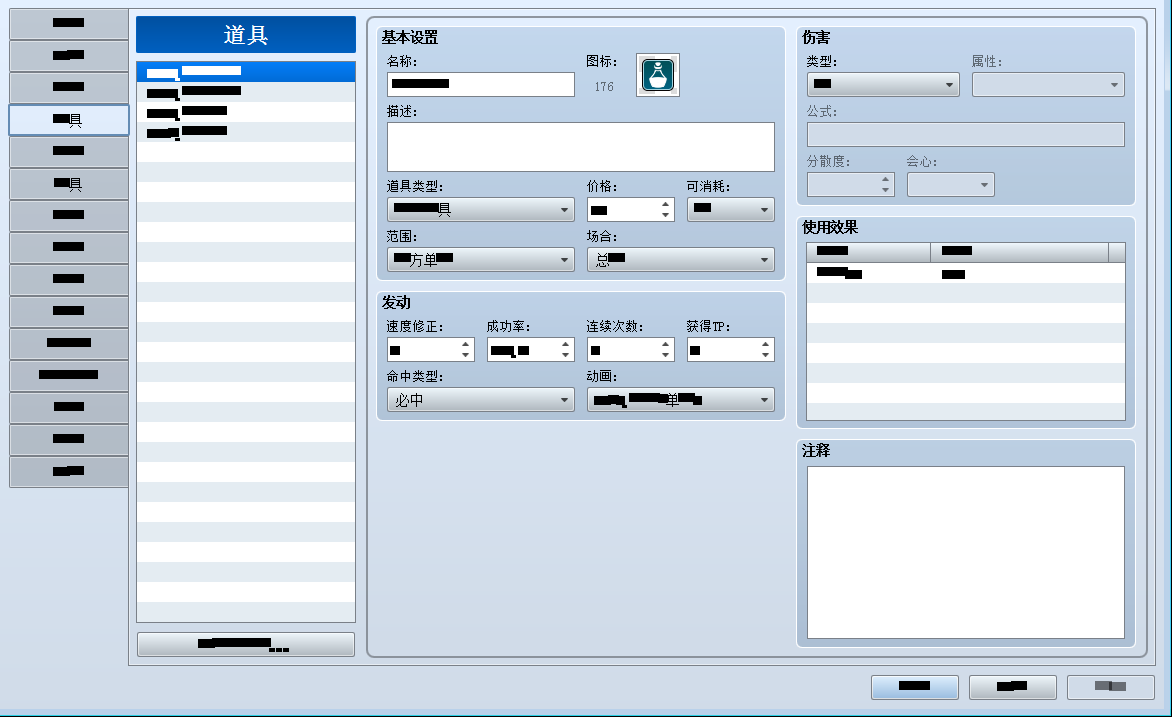
Task: Lower 获得TP with its down arrow
Action: pyautogui.click(x=765, y=355)
